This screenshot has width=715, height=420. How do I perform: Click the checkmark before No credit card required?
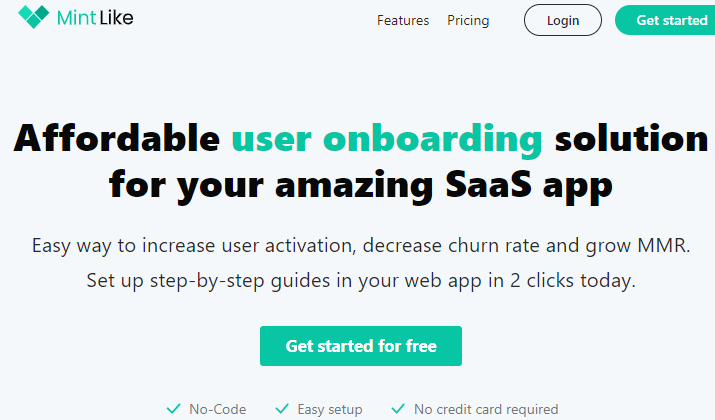[397, 409]
